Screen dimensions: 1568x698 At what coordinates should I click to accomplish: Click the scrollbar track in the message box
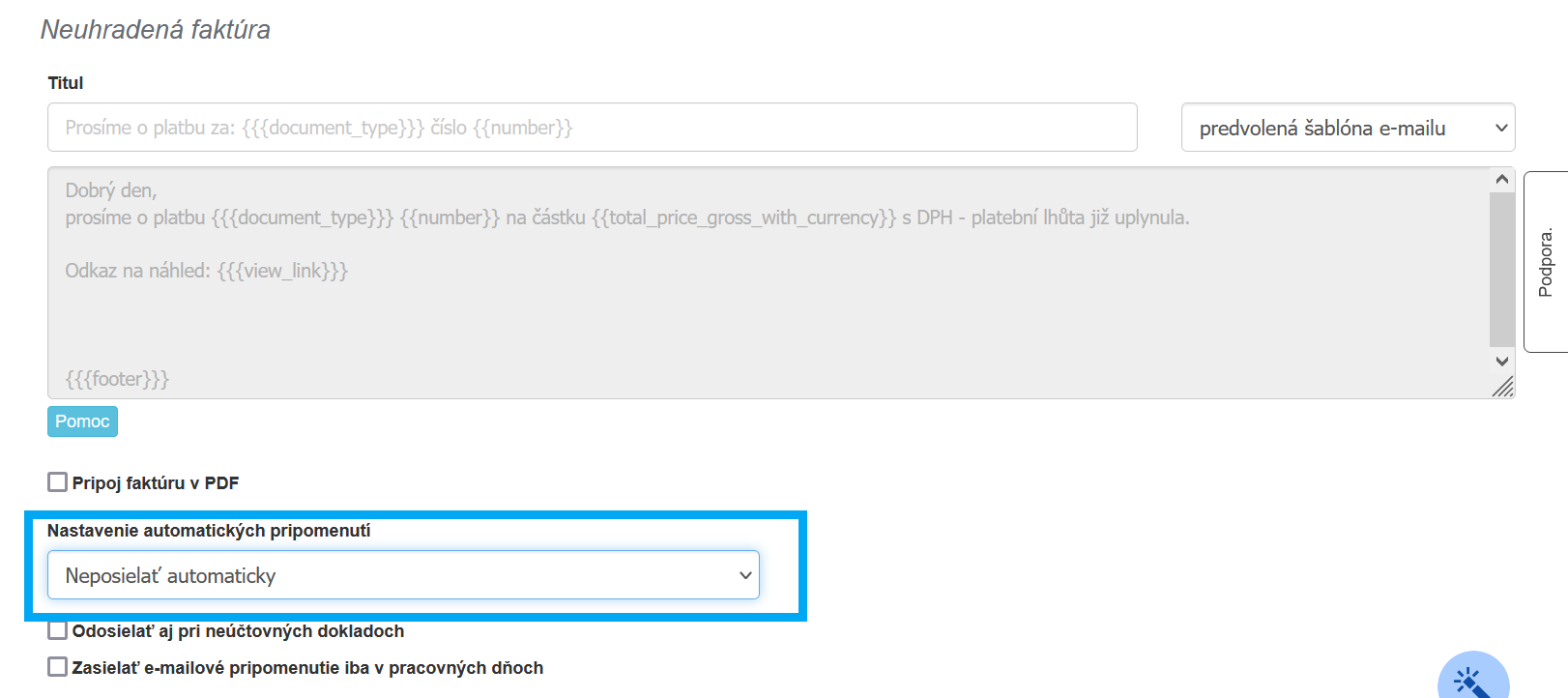1501,271
